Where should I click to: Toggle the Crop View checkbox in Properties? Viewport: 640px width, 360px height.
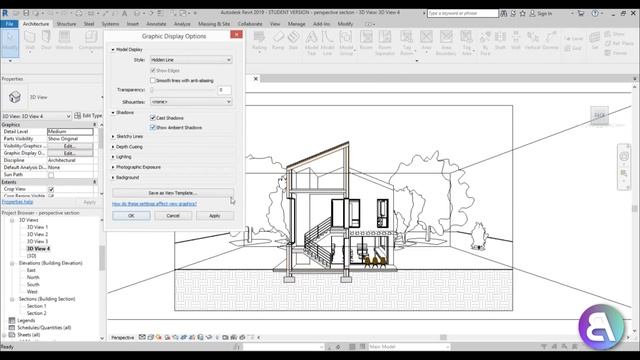pos(51,189)
